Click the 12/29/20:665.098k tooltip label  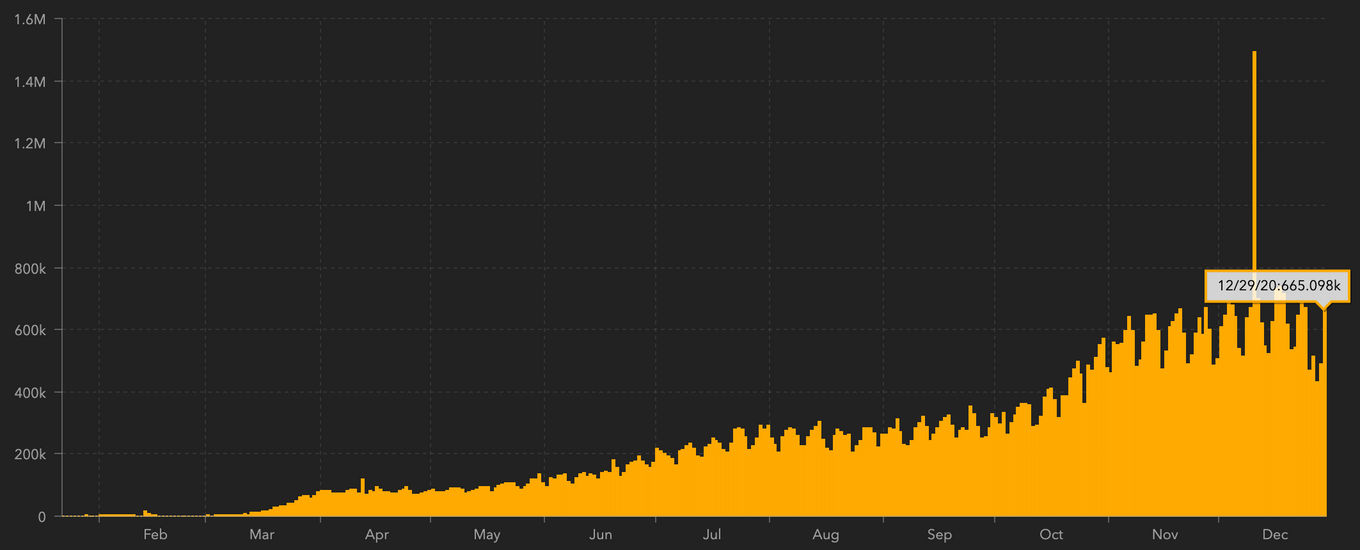click(x=1277, y=285)
